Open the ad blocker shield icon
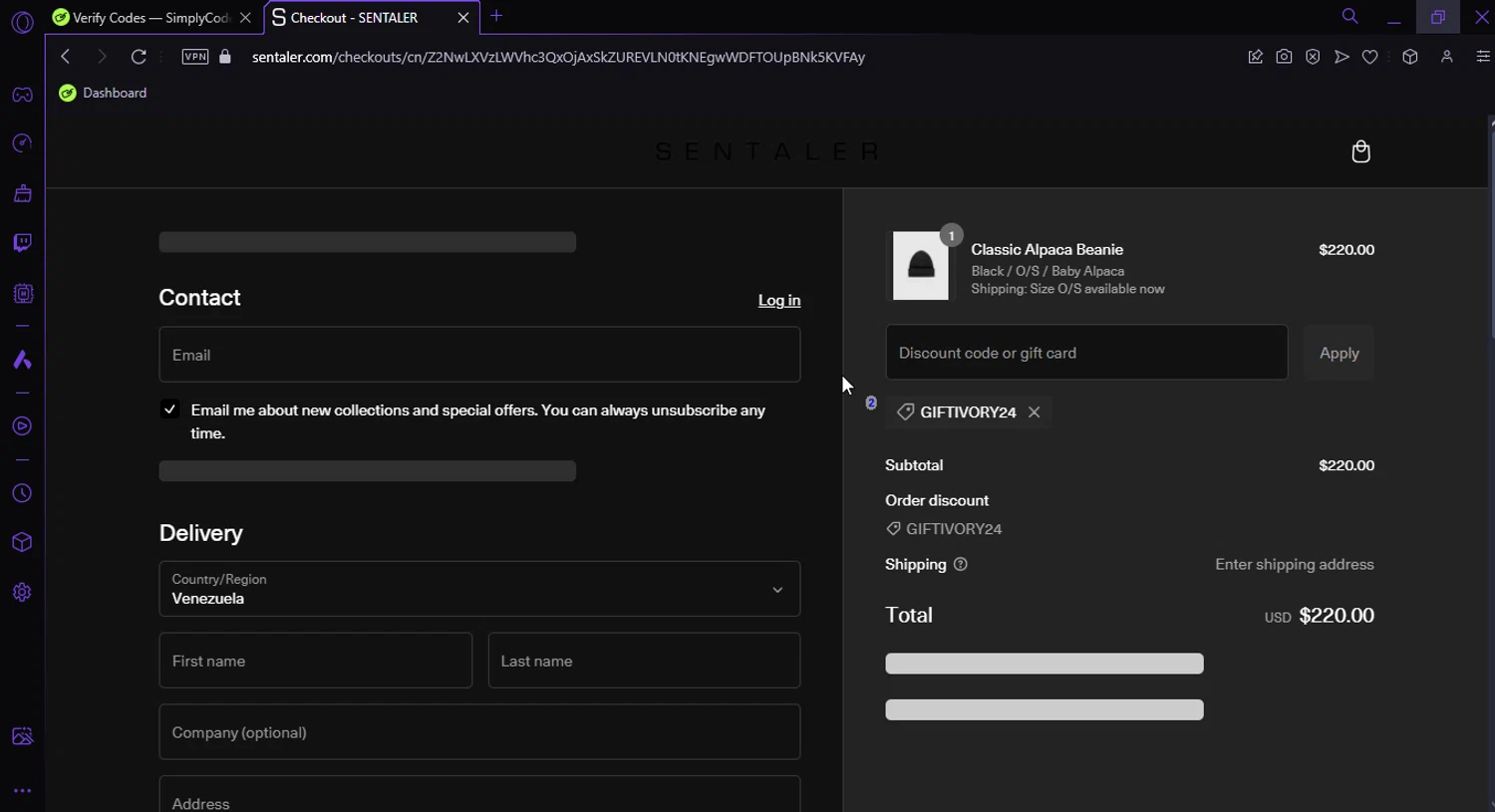Screen dimensions: 1495x812 point(1313,57)
